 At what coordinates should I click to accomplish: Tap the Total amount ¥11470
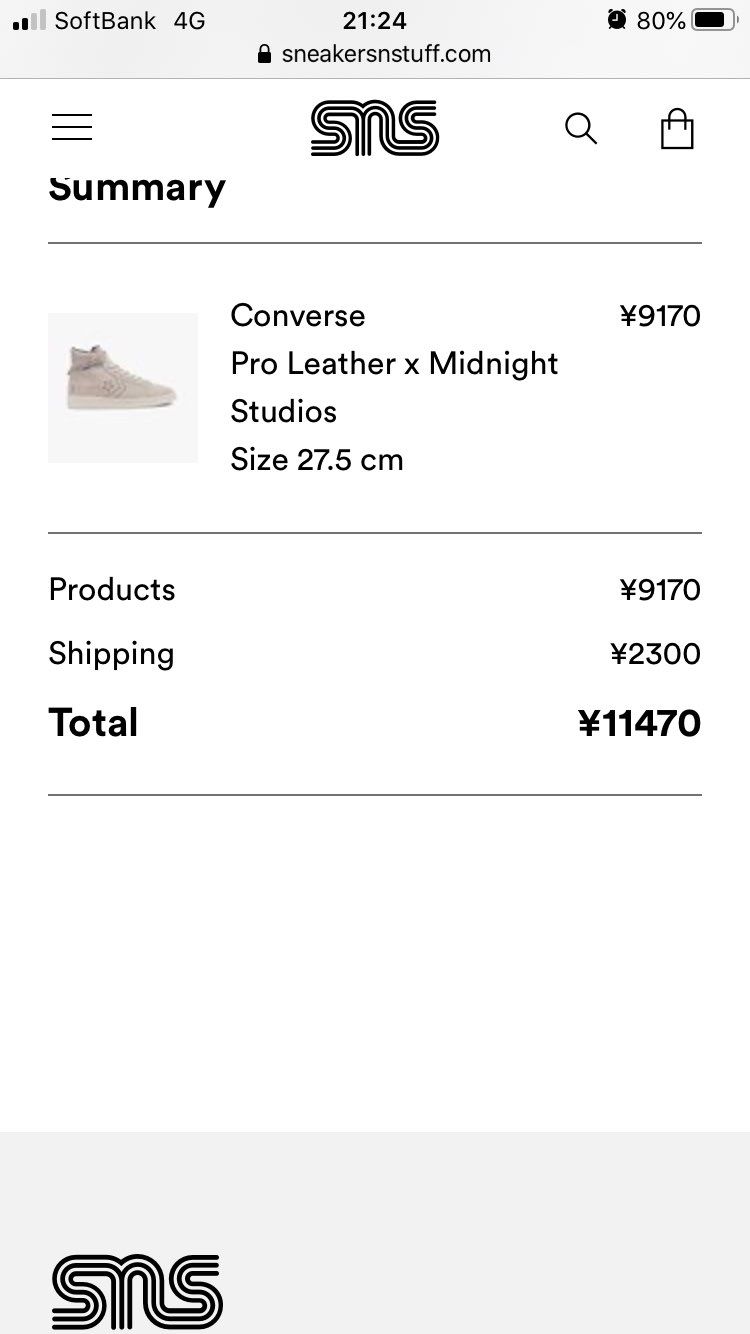click(639, 723)
